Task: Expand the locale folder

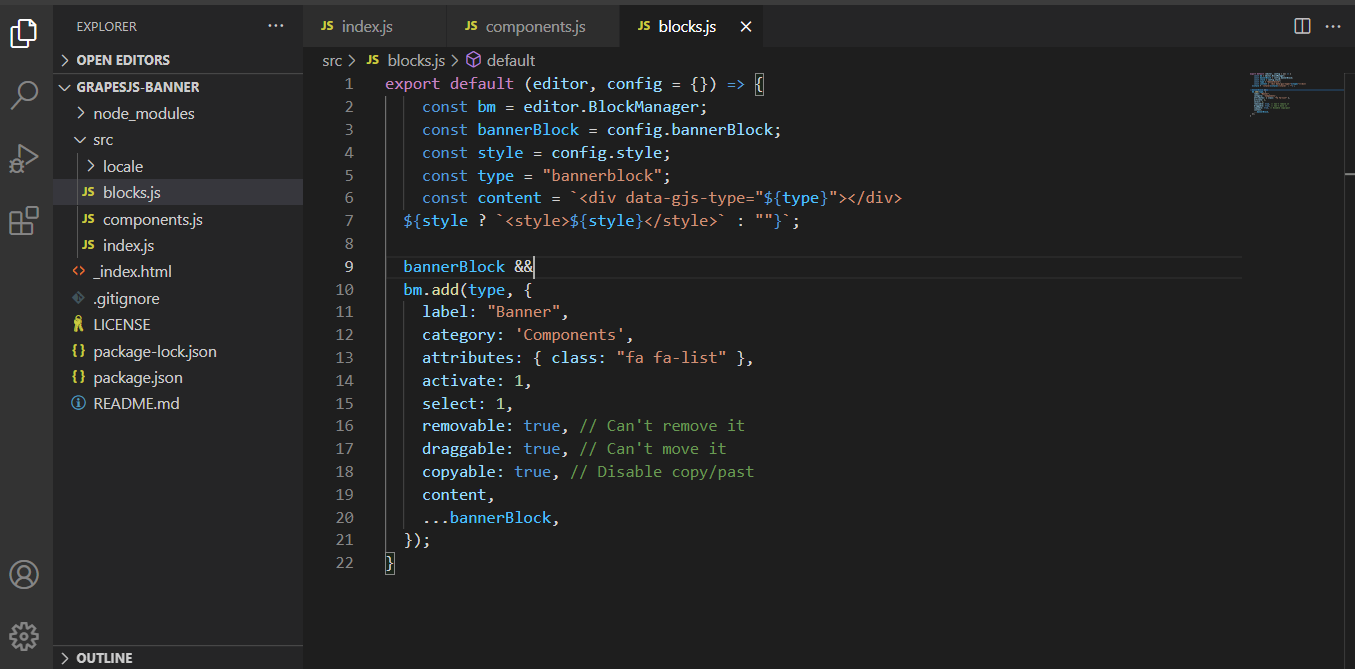Action: click(x=178, y=166)
